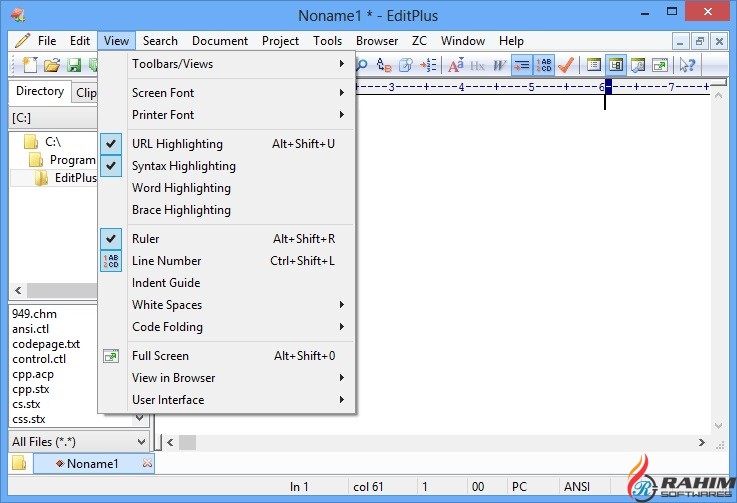Open the Project menu
The width and height of the screenshot is (737, 503).
click(x=281, y=41)
